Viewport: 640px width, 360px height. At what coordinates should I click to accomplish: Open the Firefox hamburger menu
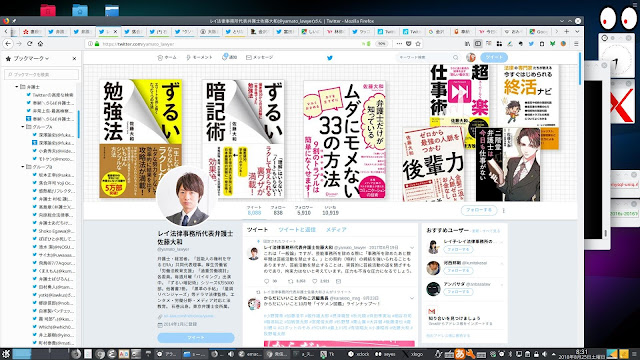coord(576,44)
